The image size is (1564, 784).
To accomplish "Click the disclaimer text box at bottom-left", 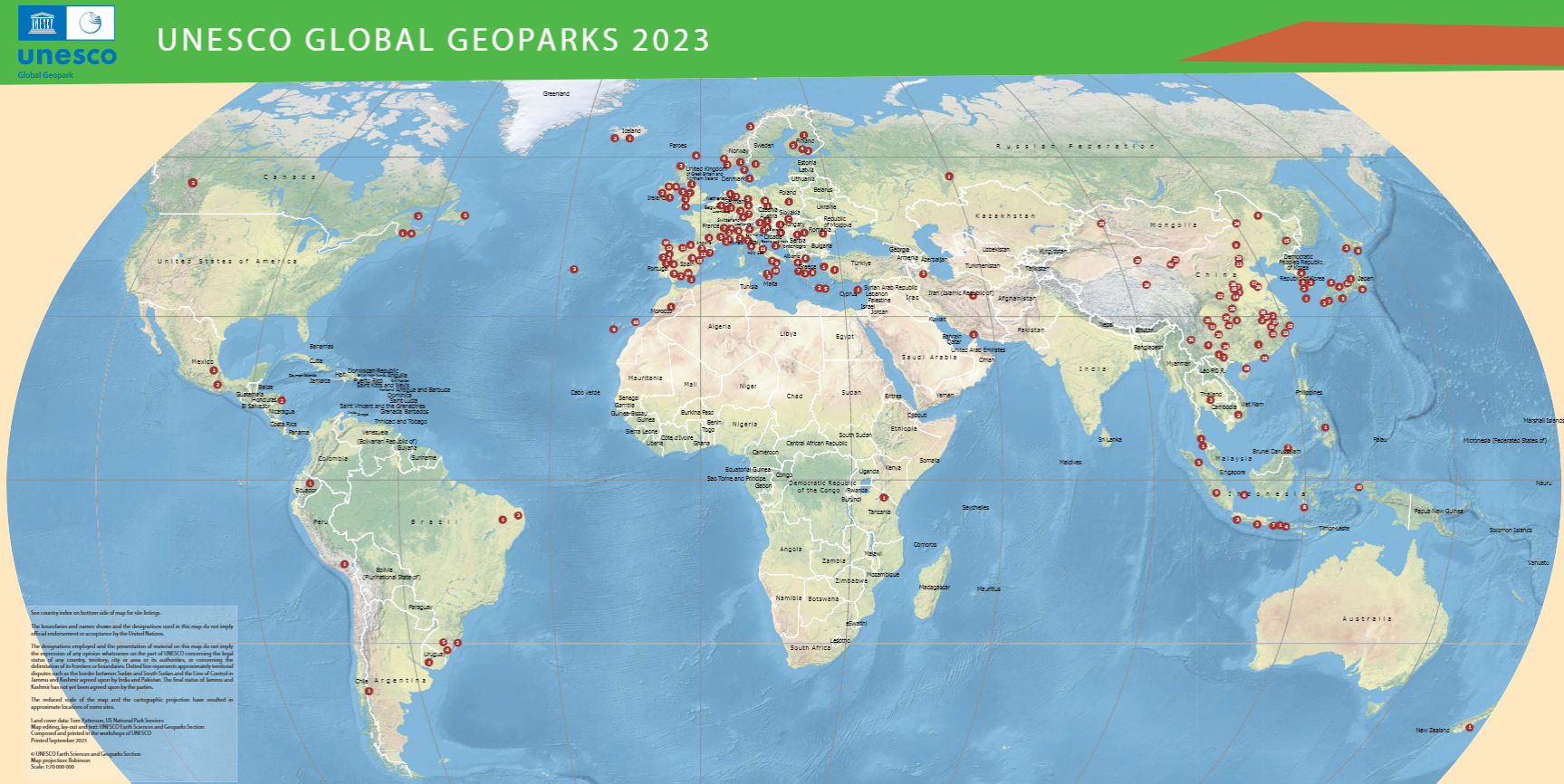I will [x=133, y=693].
